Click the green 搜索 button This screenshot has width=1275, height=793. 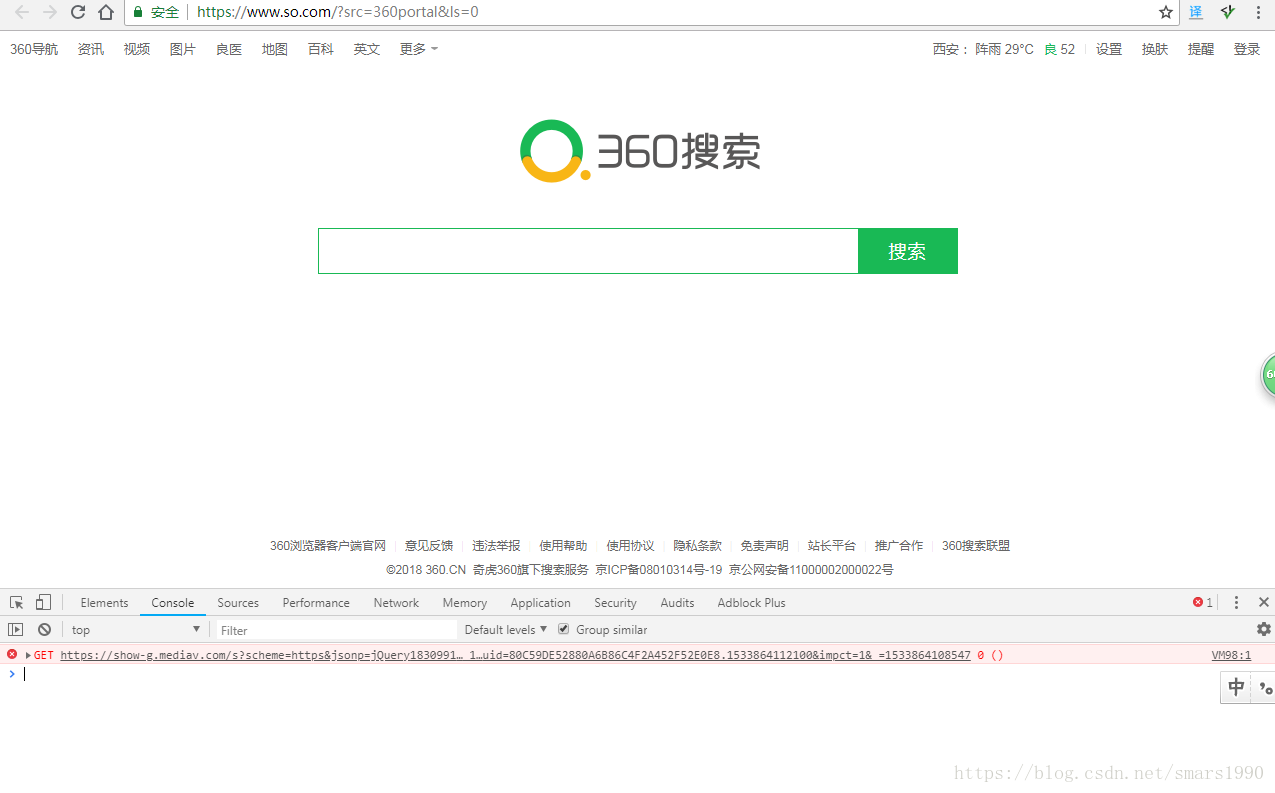tap(908, 251)
